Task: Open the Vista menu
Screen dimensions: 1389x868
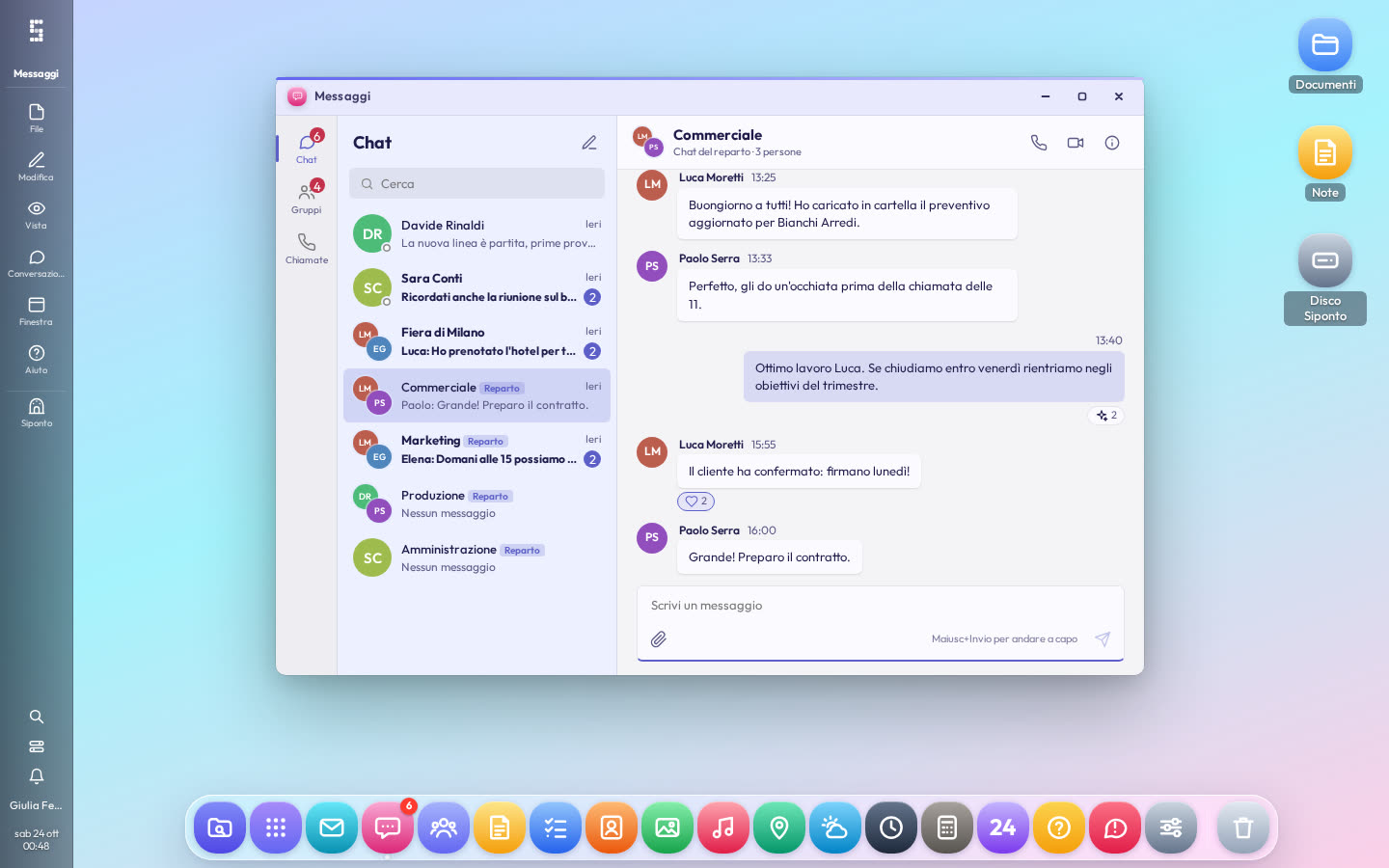Action: 37,214
